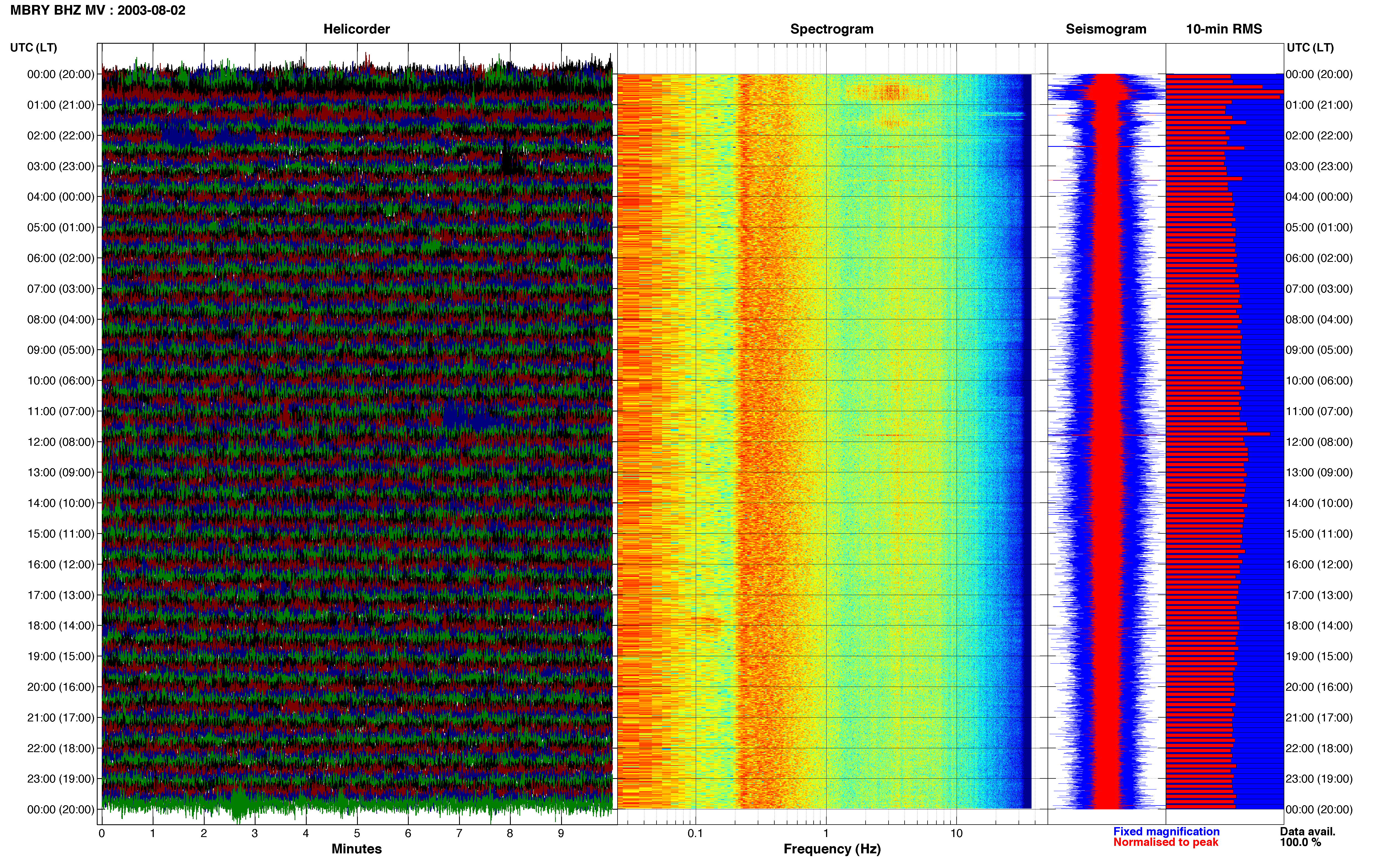Click the 'Data avail.' label
The width and height of the screenshot is (1388, 868).
[x=1308, y=831]
